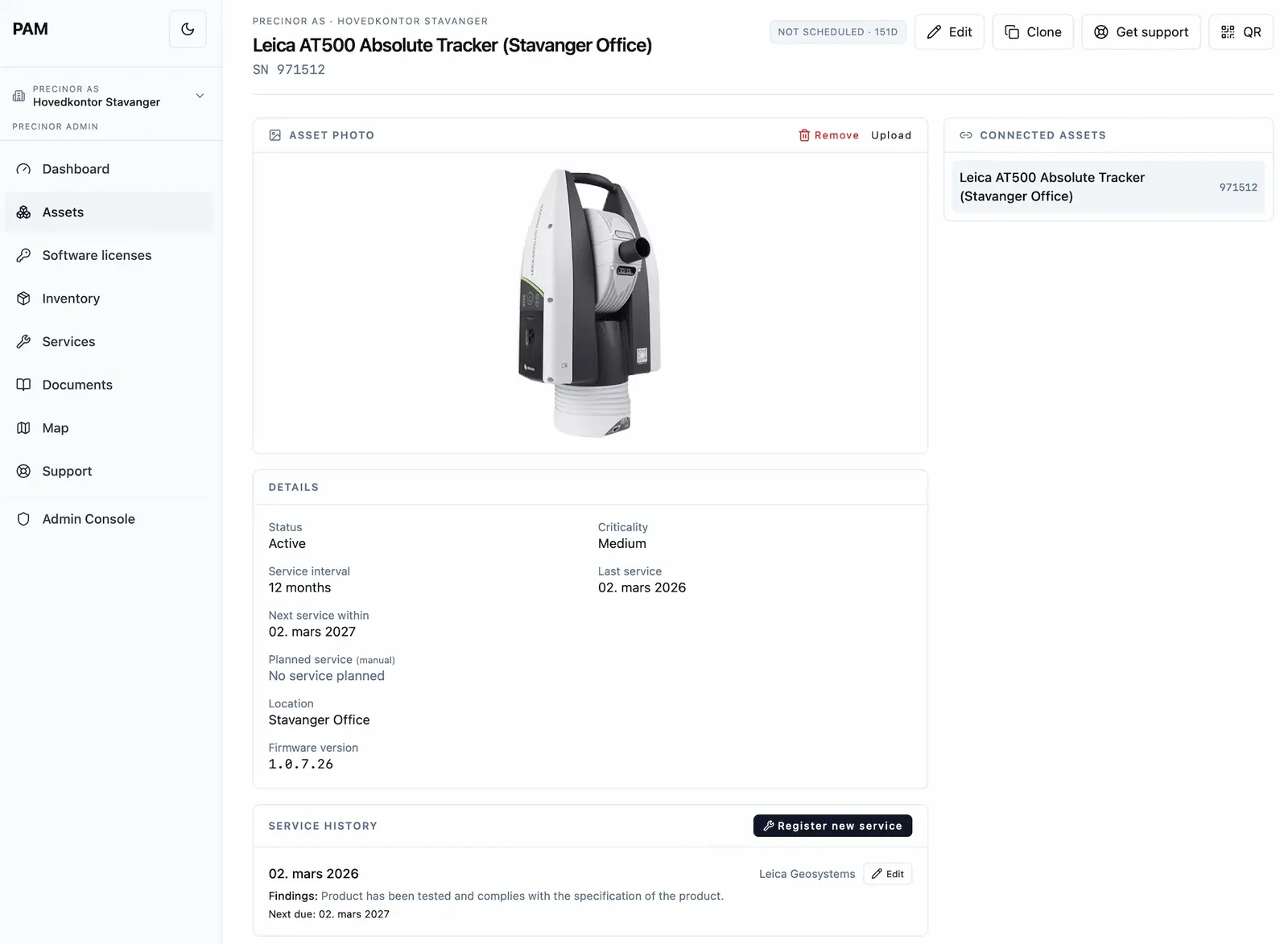Open the connected Leica AT500 tracker asset
The height and width of the screenshot is (944, 1288).
1108,187
